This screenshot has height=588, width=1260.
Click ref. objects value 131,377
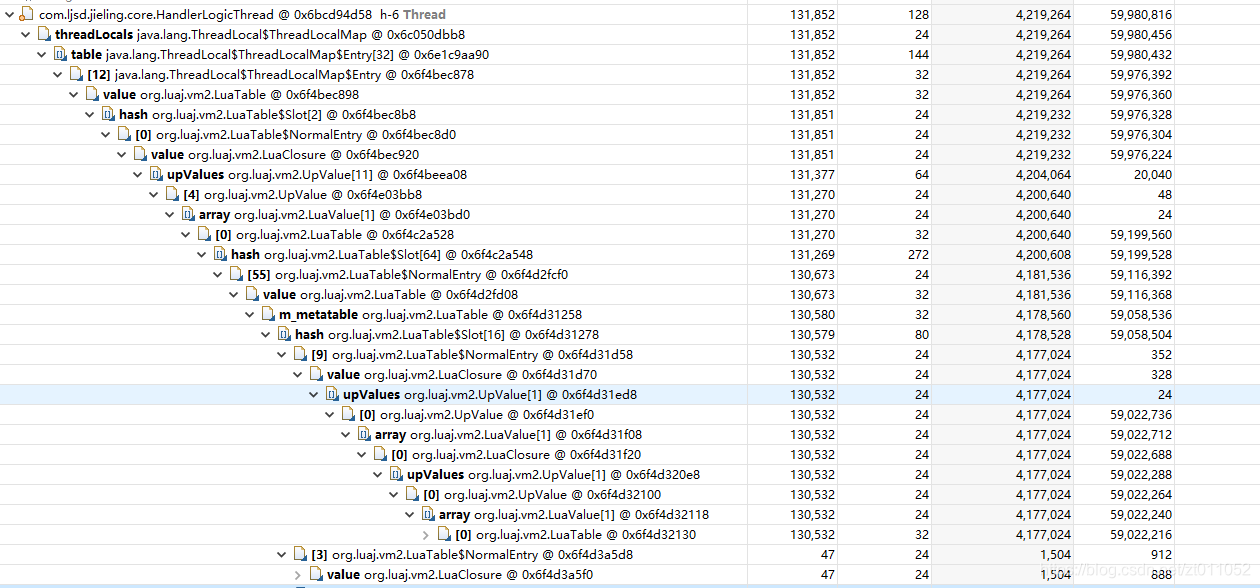pyautogui.click(x=812, y=175)
